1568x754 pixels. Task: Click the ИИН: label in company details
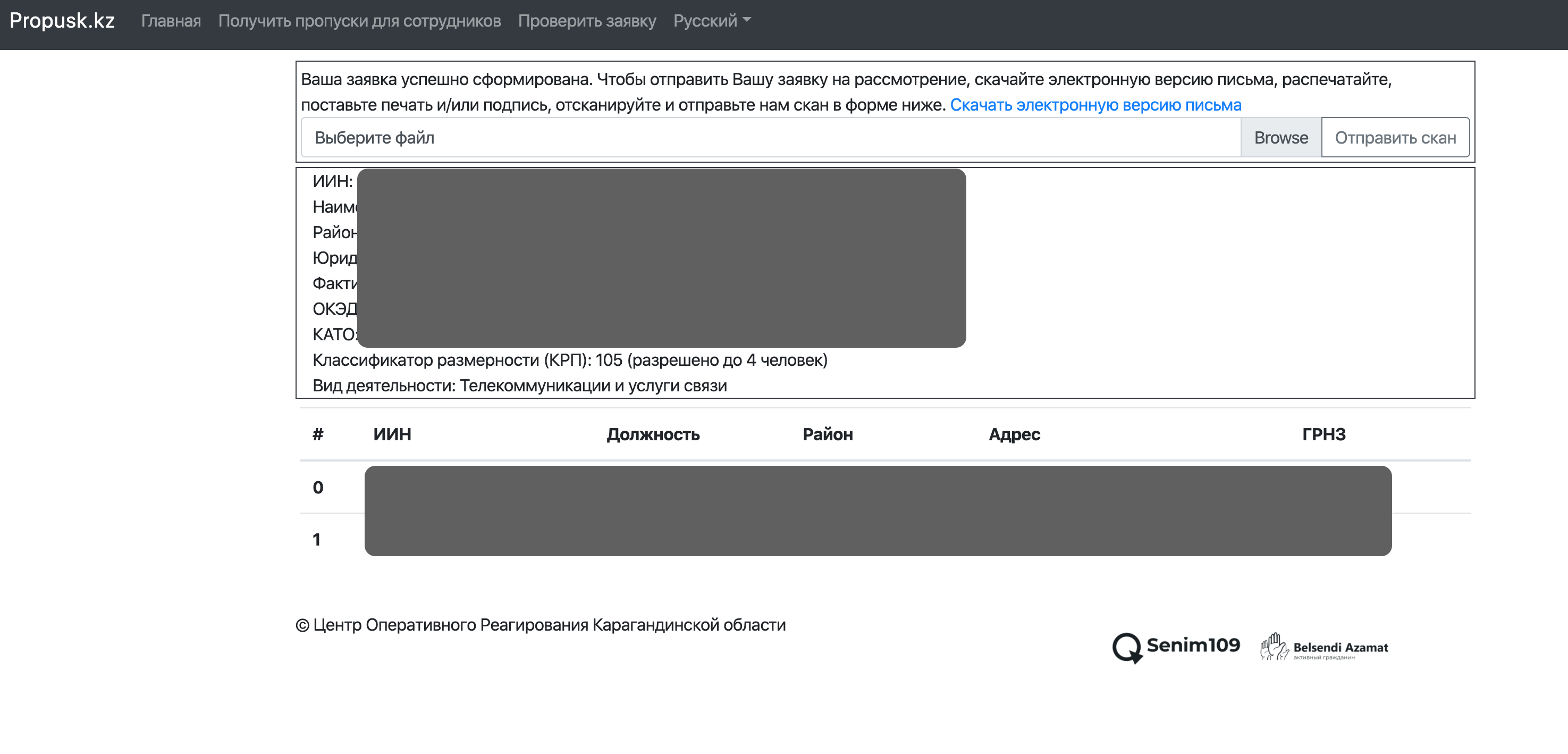coord(332,181)
